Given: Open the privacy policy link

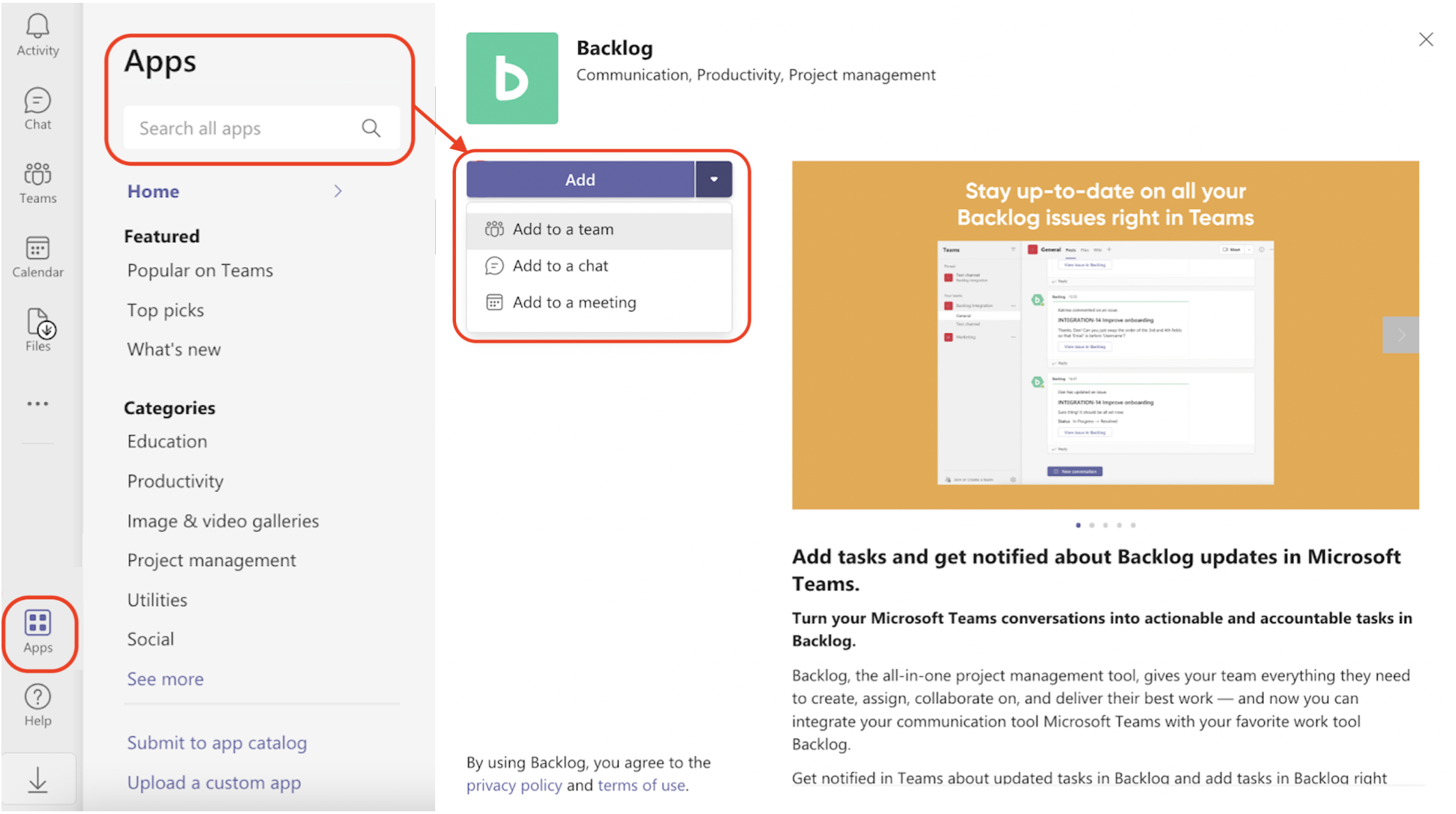Looking at the screenshot, I should tap(514, 785).
